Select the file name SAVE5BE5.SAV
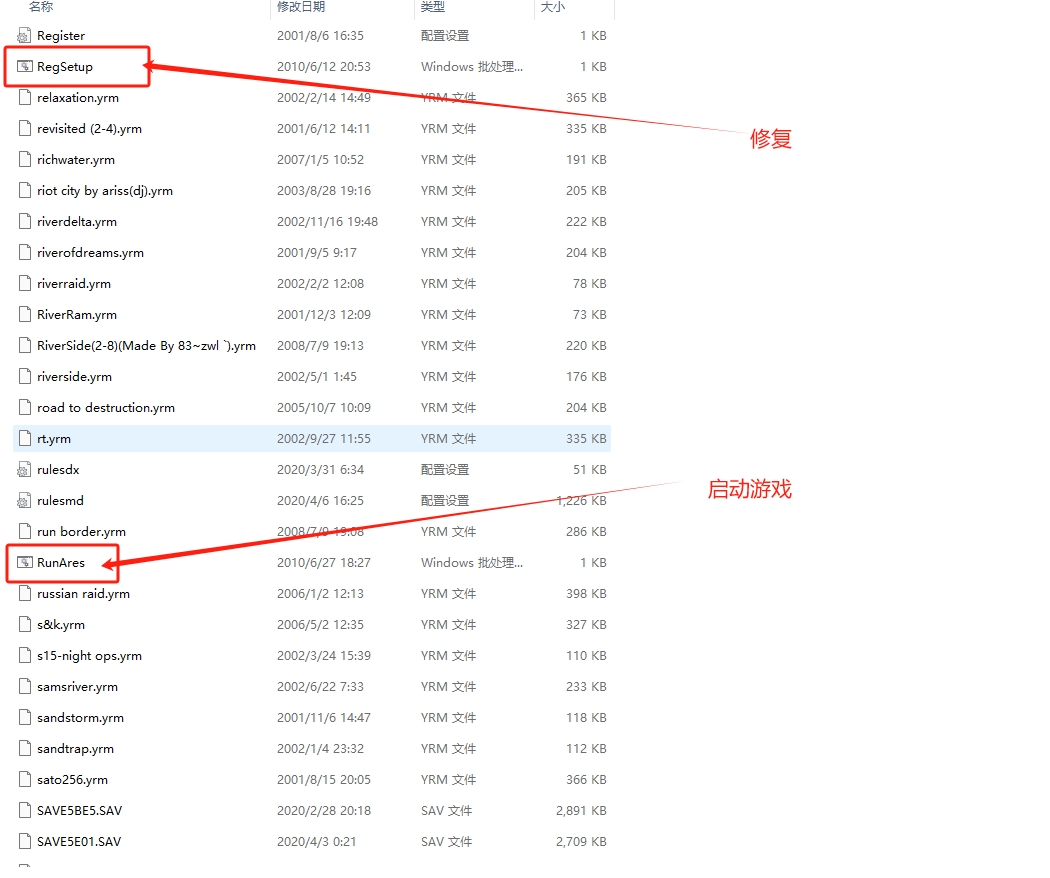The height and width of the screenshot is (878, 1050). [80, 811]
